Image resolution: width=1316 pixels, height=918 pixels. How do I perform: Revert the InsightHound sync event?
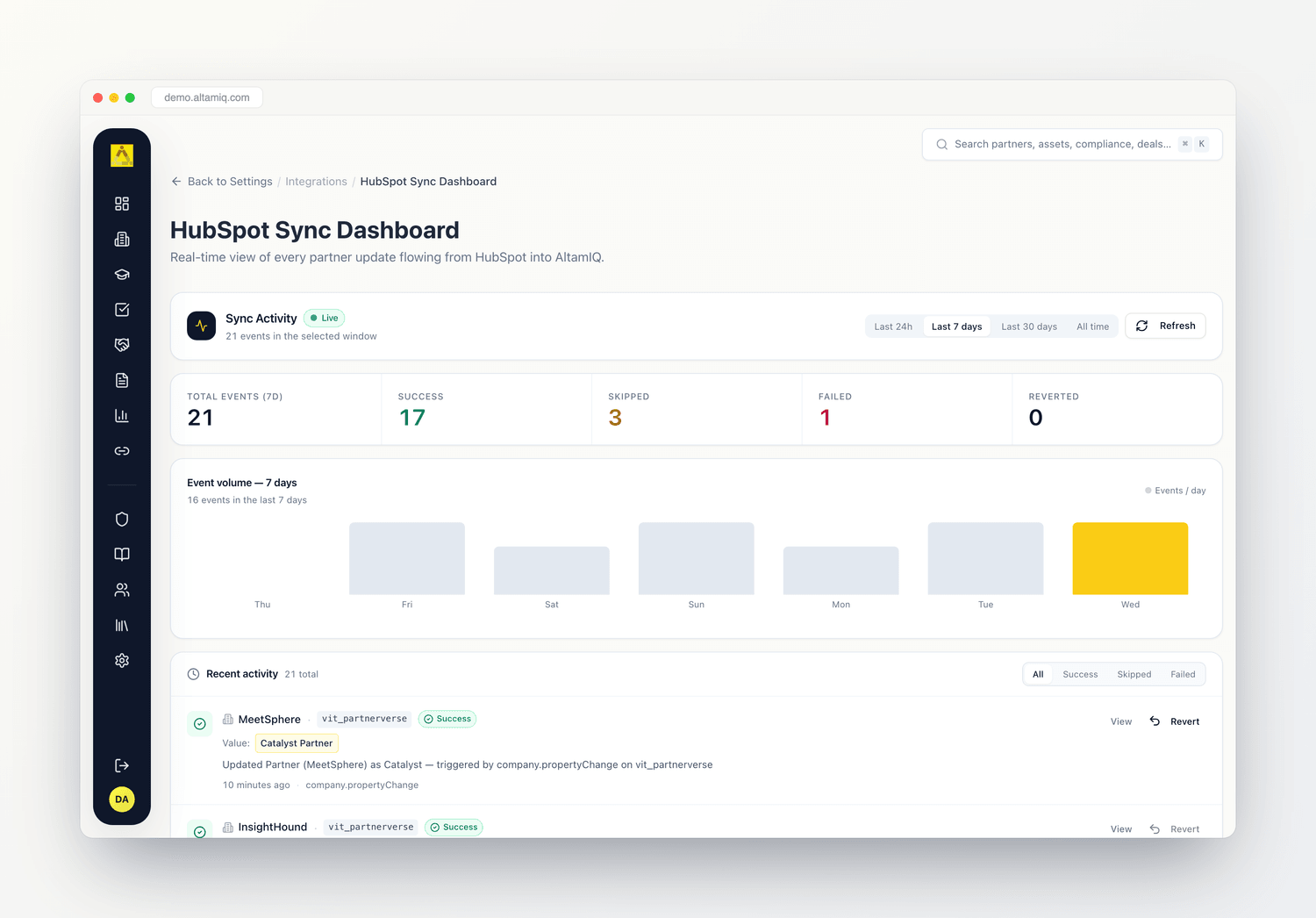tap(1175, 829)
